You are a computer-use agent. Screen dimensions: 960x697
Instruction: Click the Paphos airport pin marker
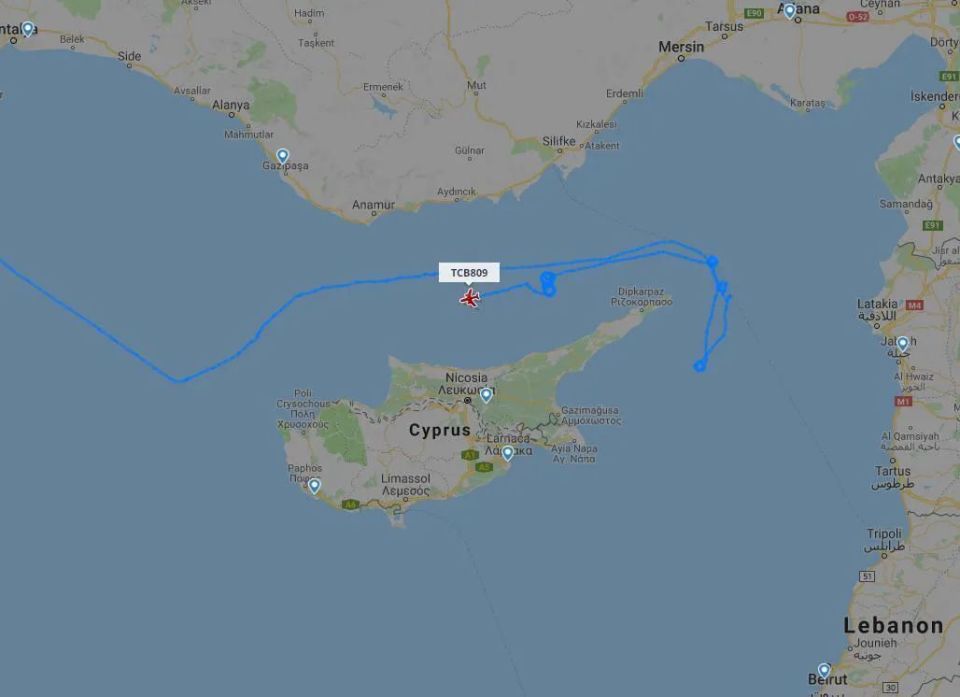314,486
